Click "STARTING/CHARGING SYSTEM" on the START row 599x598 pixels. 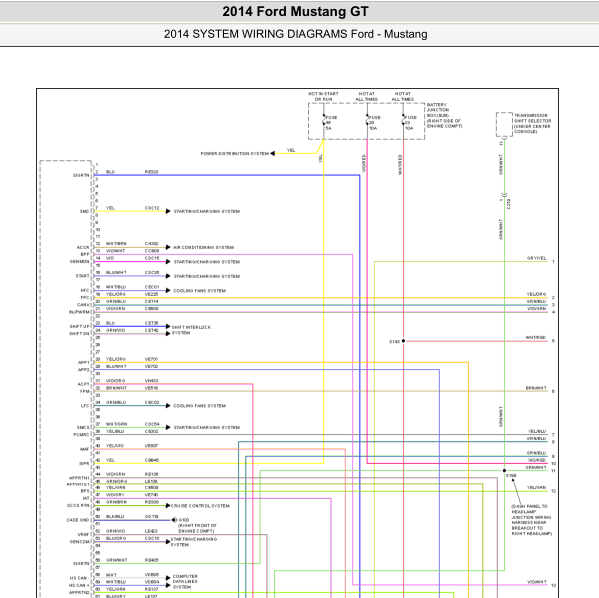(x=207, y=276)
